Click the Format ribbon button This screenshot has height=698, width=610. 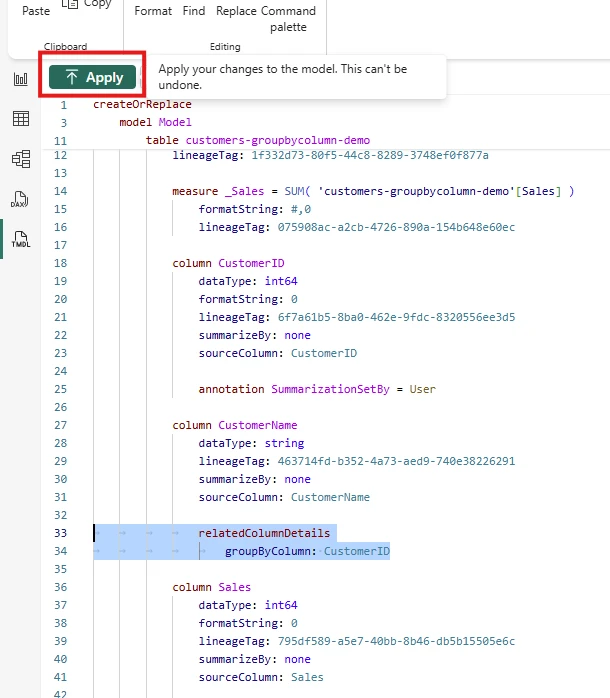pos(153,11)
